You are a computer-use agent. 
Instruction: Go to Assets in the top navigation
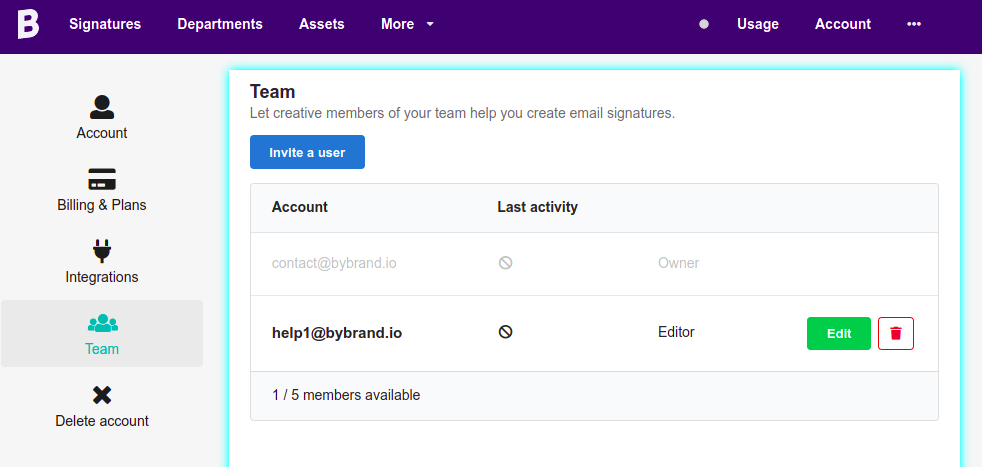322,24
